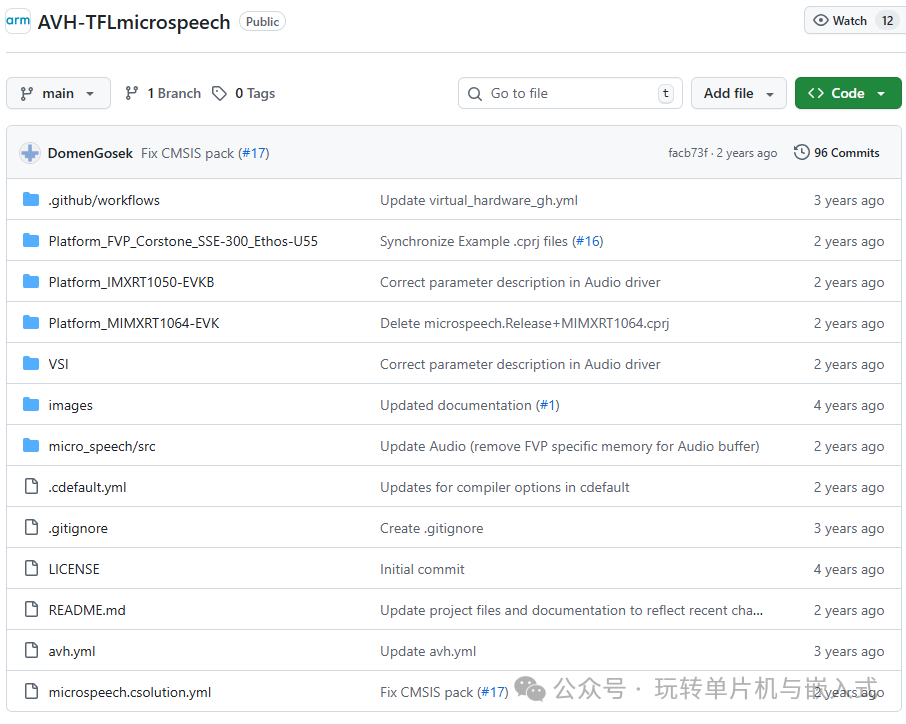This screenshot has height=724, width=906.
Task: Open the VSI folder
Action: (x=58, y=365)
